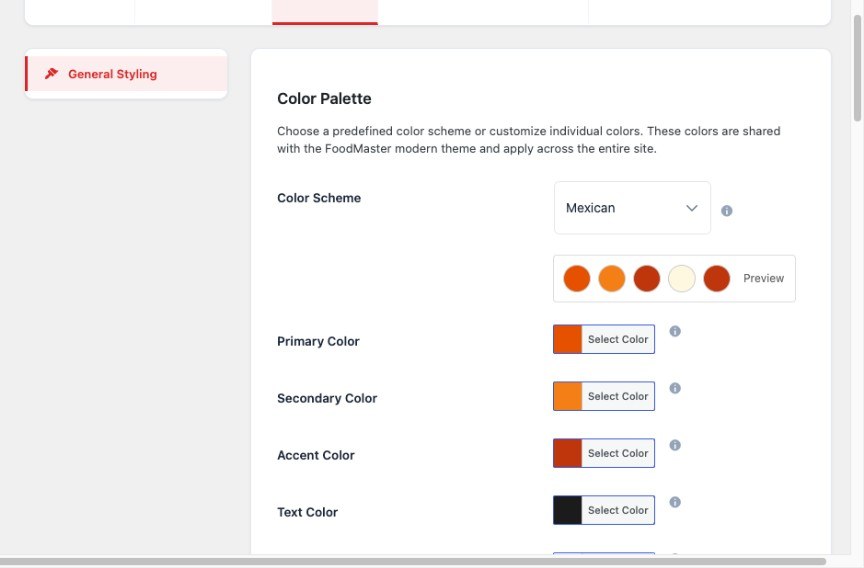The image size is (864, 568).
Task: Click the Primary Color orange-red swatch
Action: click(x=568, y=339)
